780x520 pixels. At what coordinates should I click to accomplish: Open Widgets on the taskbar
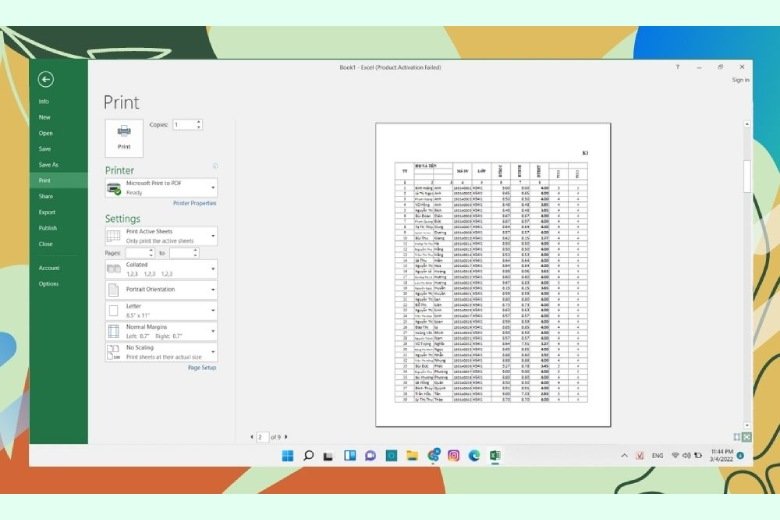point(350,456)
